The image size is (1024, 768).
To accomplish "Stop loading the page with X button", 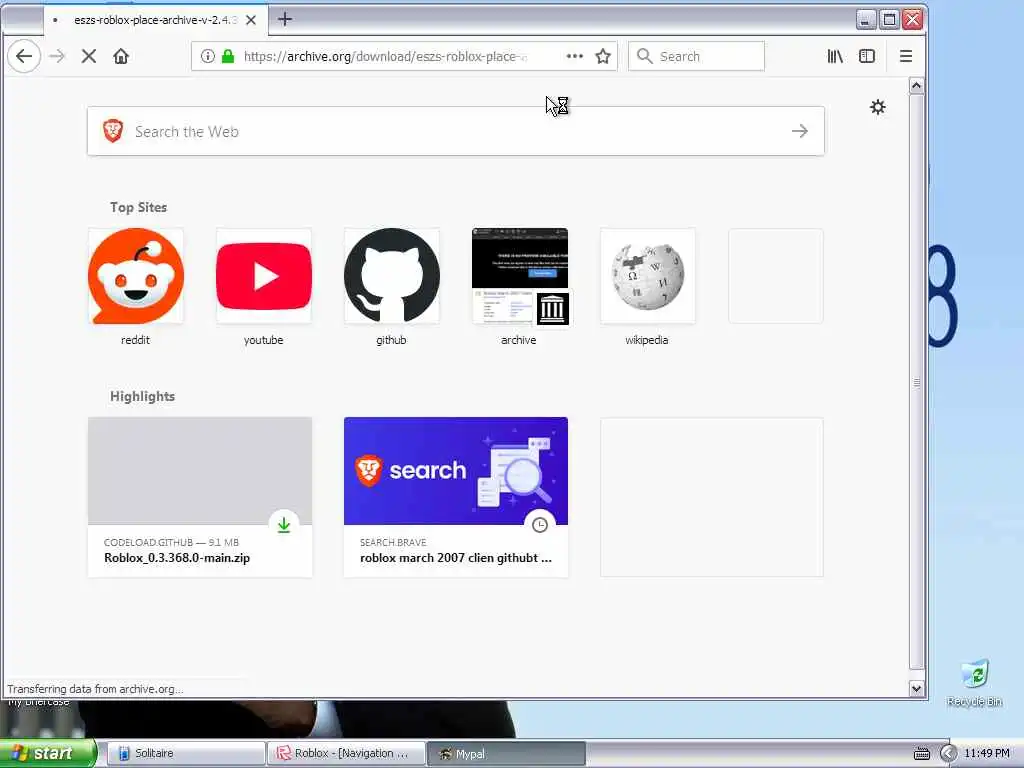I will (89, 56).
